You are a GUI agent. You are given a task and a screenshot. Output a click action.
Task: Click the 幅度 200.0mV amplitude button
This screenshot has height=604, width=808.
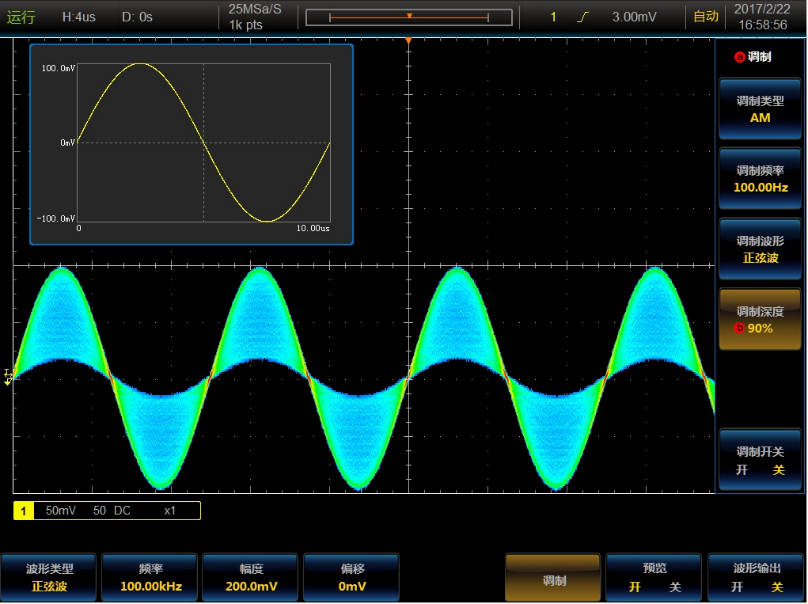pyautogui.click(x=251, y=577)
